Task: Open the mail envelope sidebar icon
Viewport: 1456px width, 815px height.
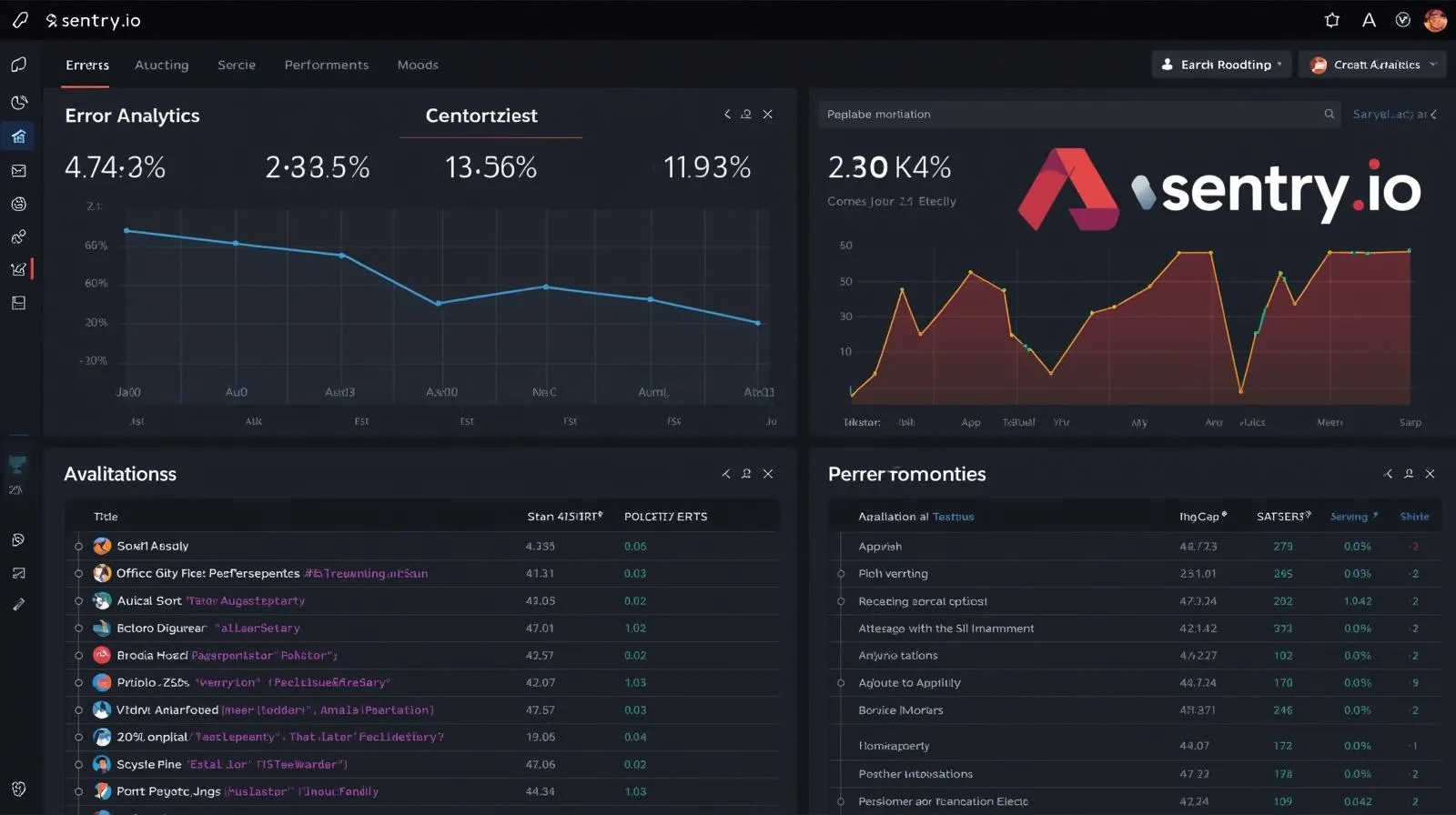Action: pos(18,170)
